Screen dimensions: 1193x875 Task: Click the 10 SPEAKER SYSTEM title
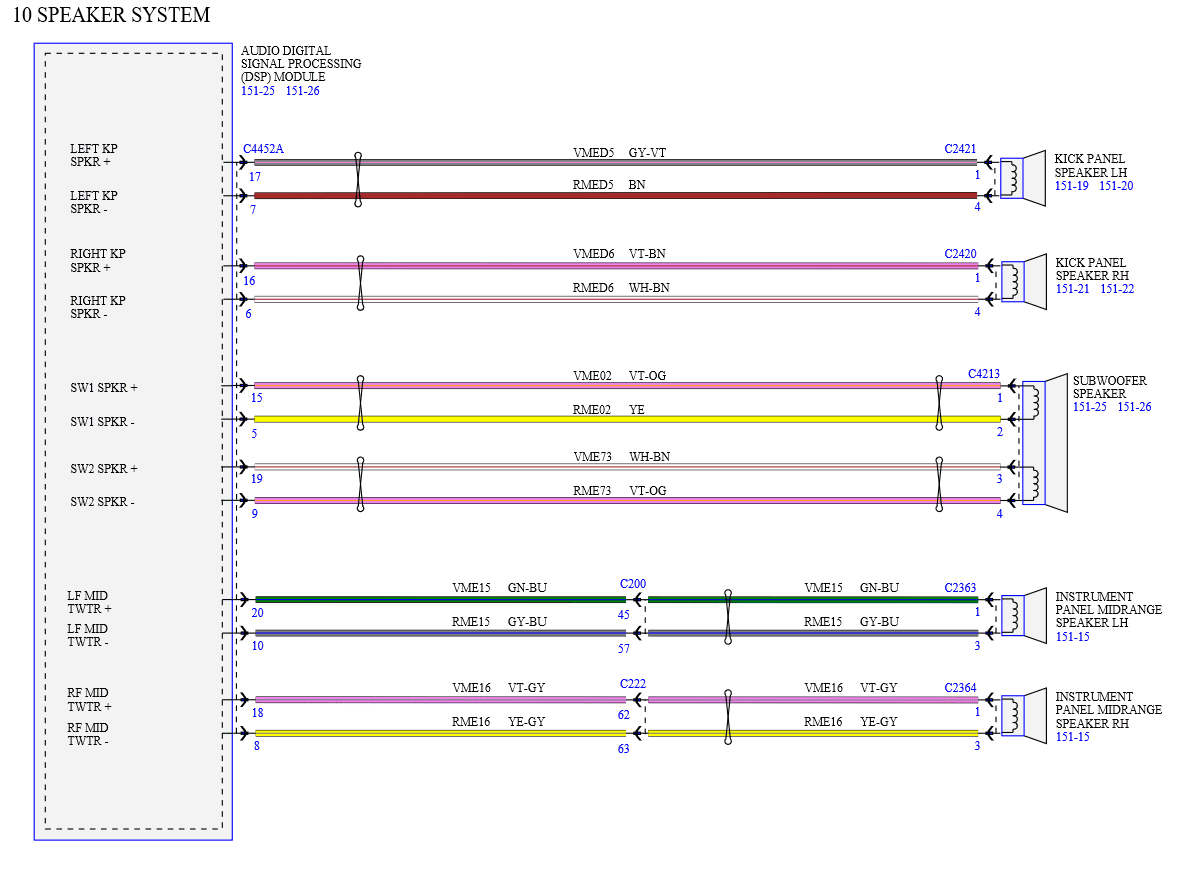[x=112, y=14]
